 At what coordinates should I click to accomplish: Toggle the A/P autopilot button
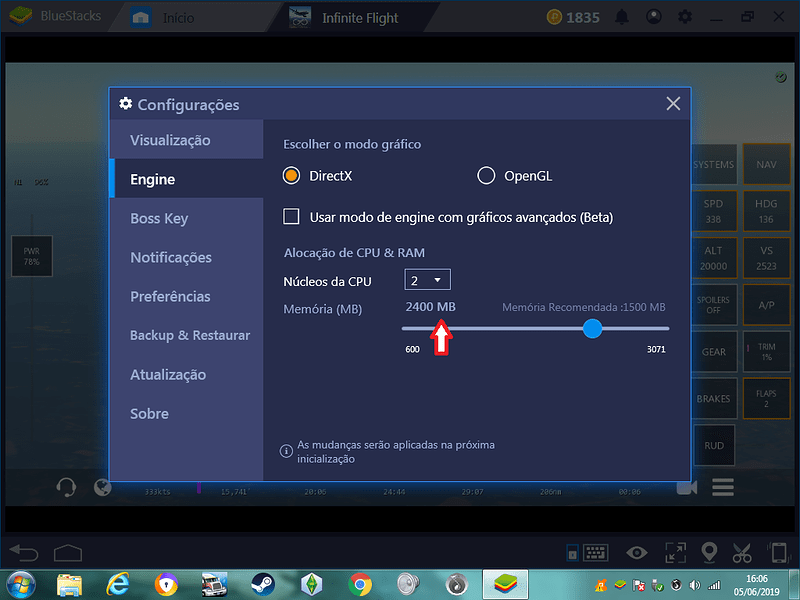[x=766, y=305]
